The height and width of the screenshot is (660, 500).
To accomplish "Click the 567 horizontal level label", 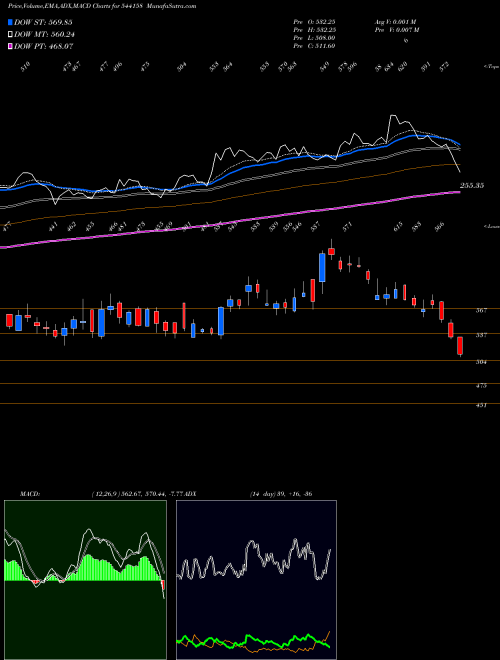I will tap(482, 311).
